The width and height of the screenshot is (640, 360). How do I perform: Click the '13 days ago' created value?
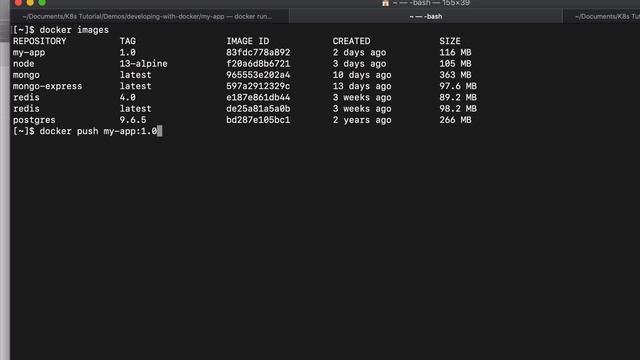(362, 86)
